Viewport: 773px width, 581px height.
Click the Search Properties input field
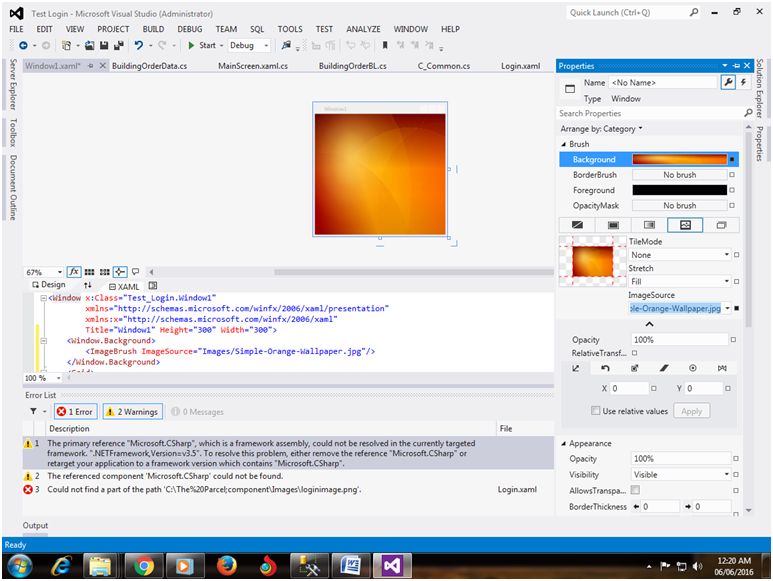651,113
